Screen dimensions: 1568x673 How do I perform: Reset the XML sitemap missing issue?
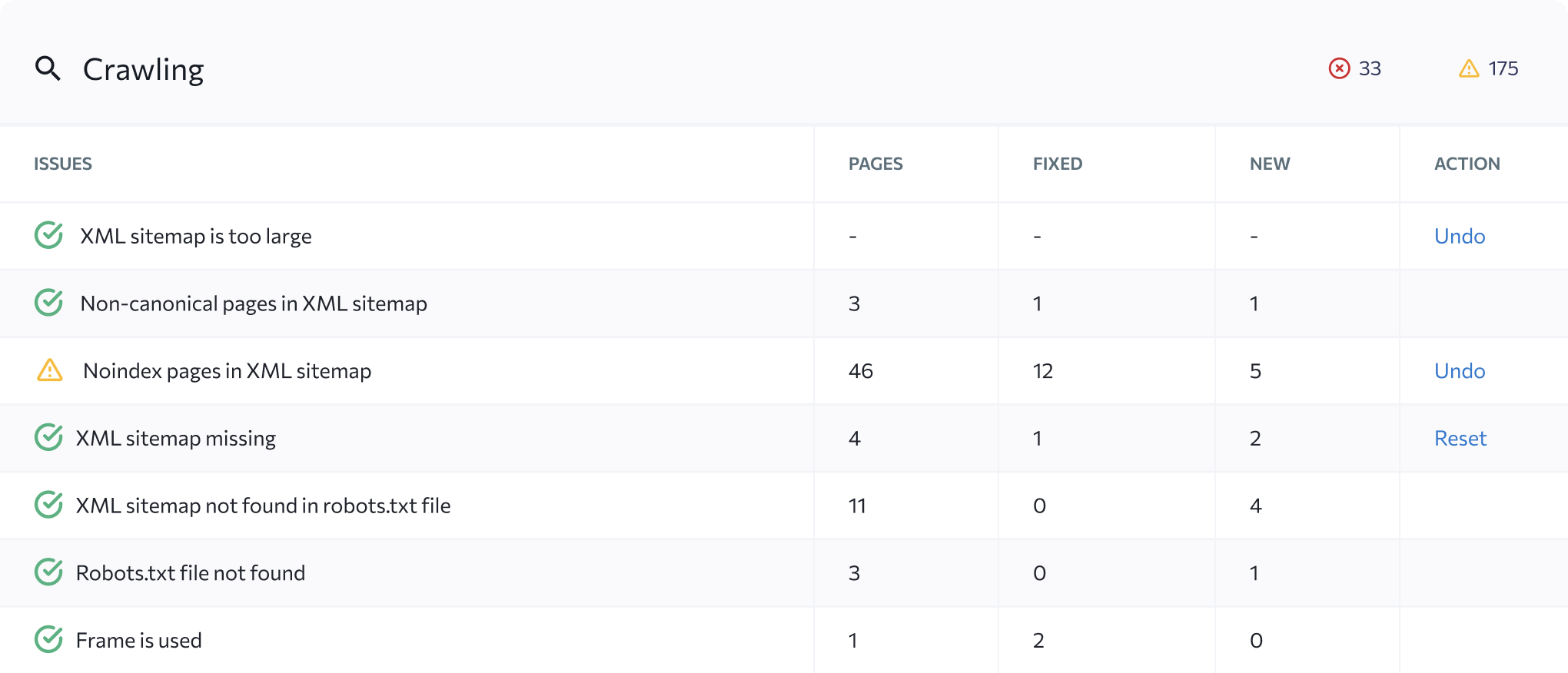[x=1460, y=438]
